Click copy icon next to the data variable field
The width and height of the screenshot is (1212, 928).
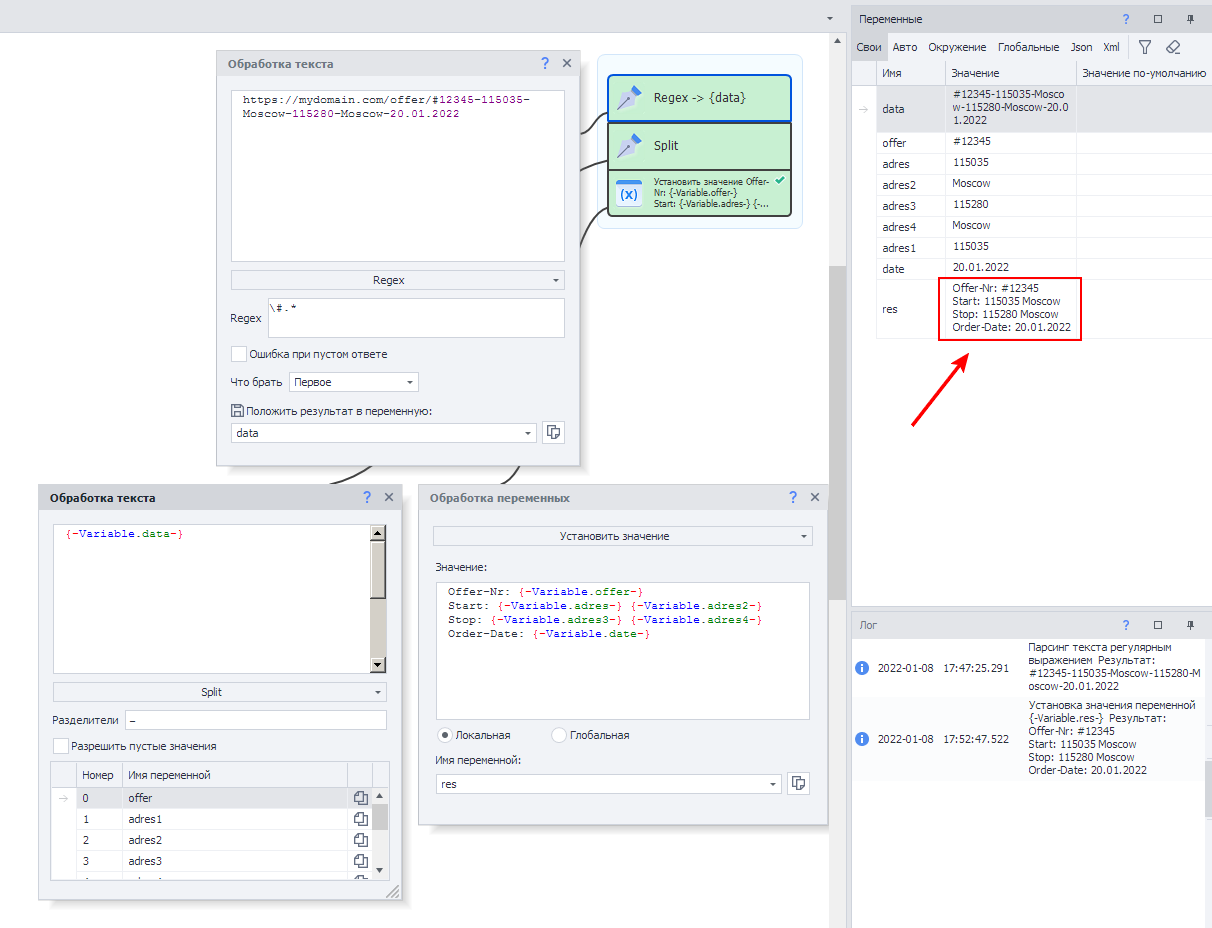pos(552,433)
